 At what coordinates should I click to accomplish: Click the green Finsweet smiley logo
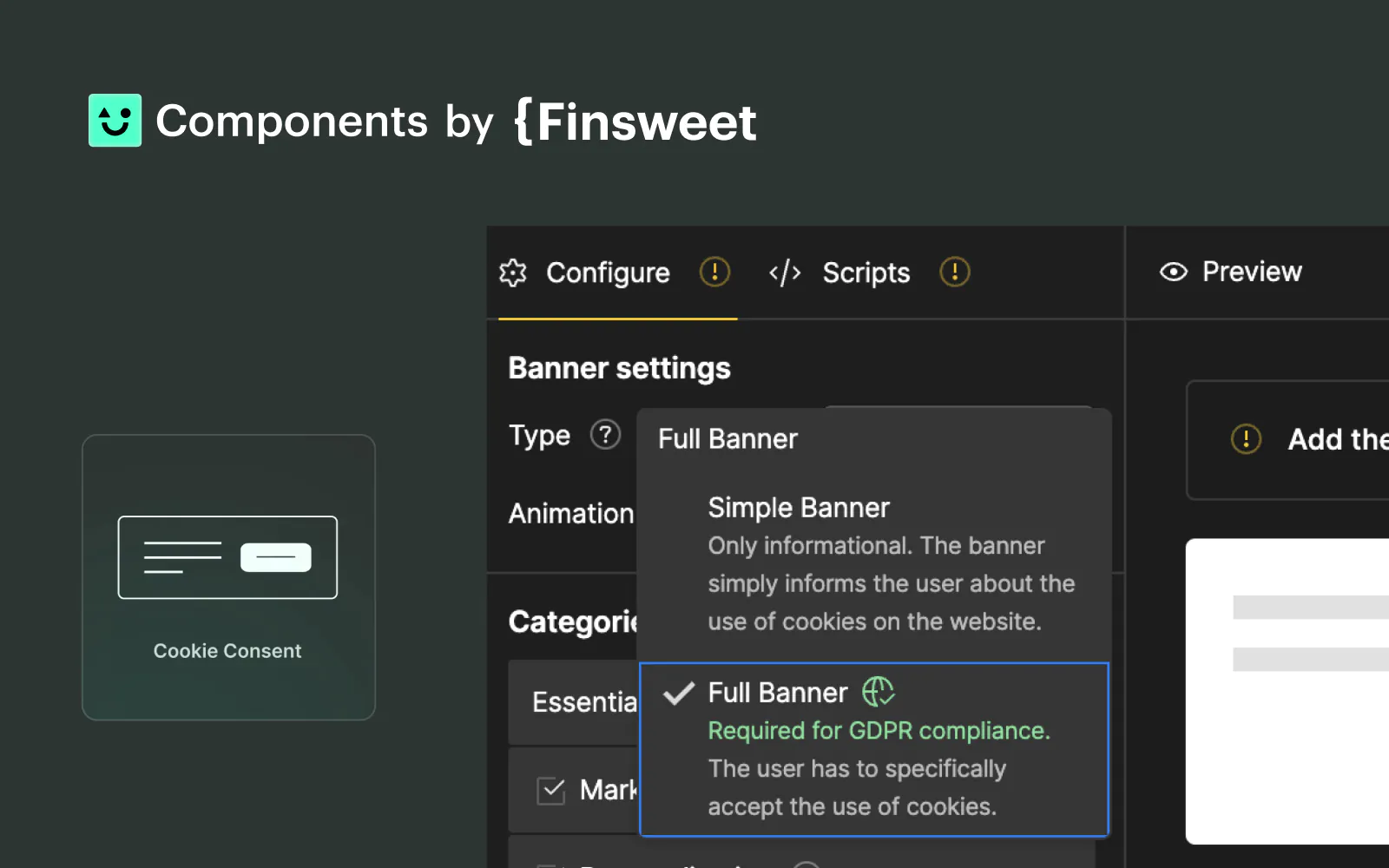point(115,121)
